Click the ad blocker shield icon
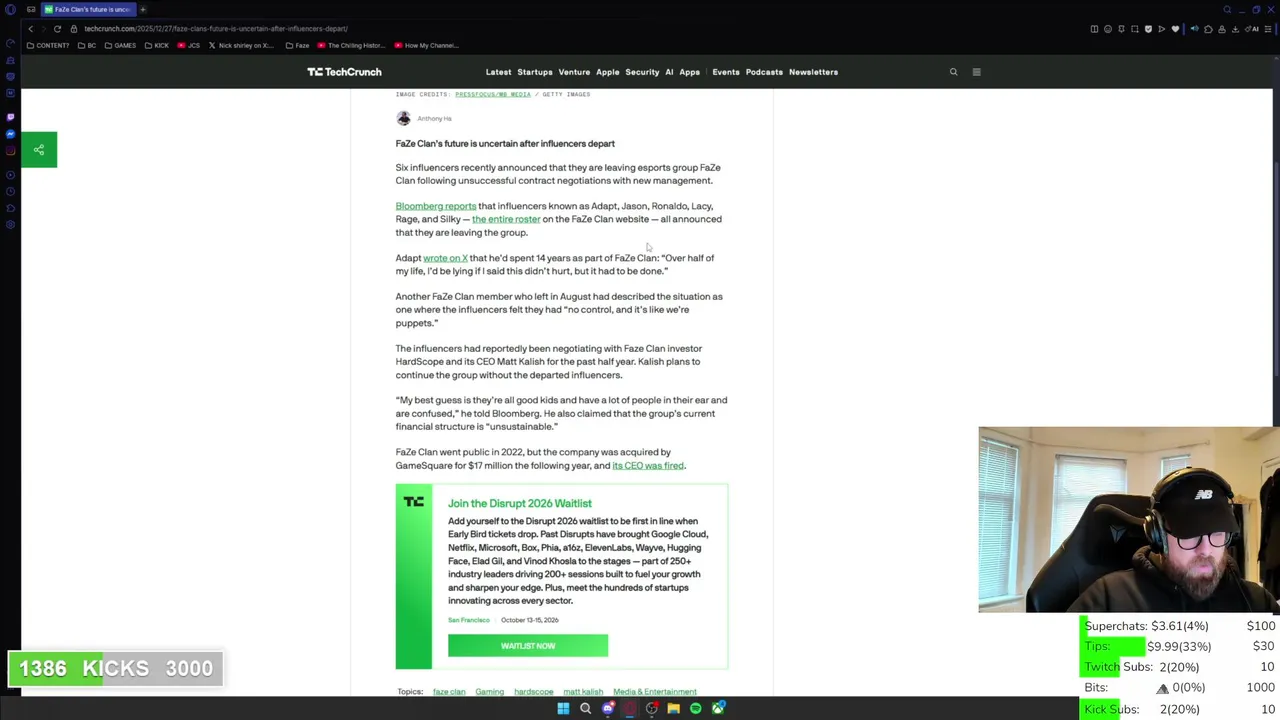1280x720 pixels. pos(1148,29)
